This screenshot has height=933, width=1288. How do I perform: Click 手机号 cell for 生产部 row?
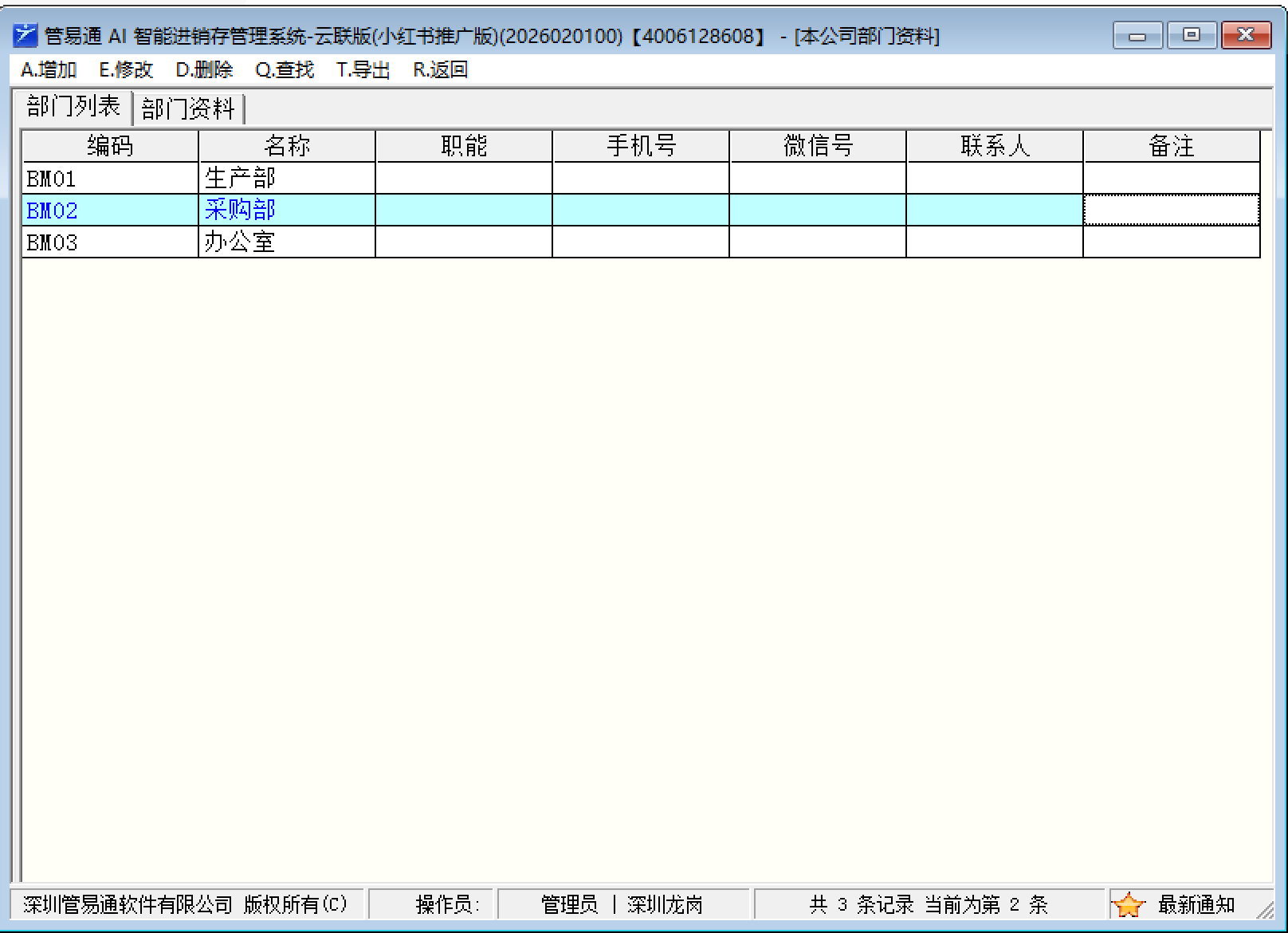point(641,178)
